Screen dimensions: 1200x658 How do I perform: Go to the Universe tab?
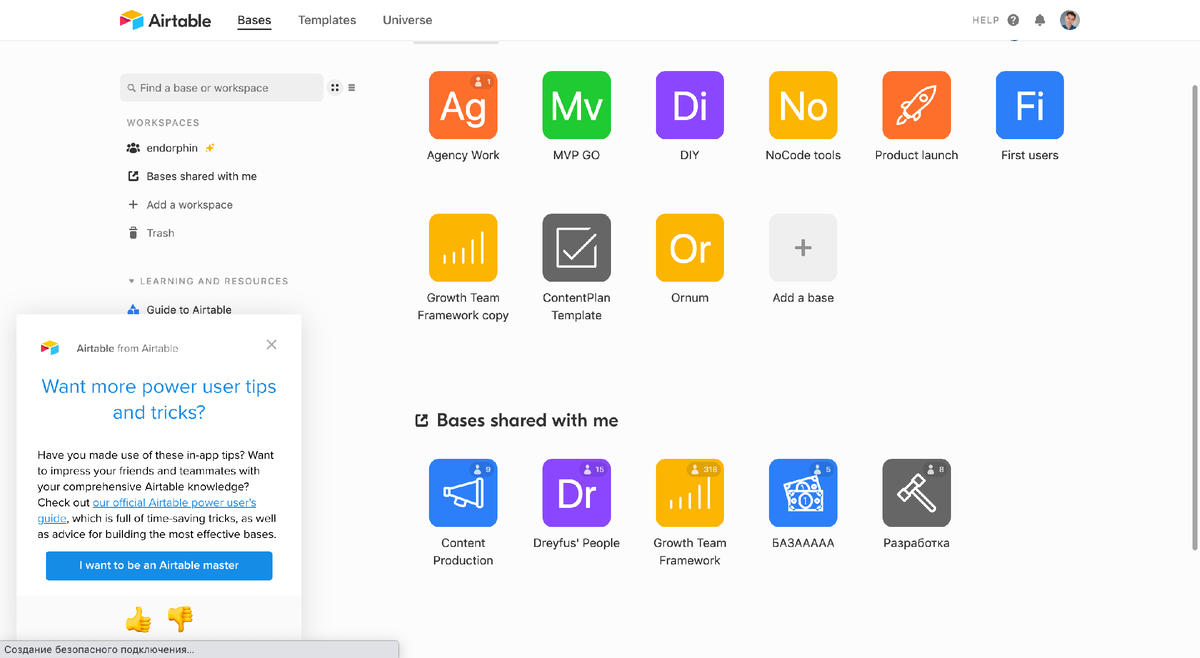click(x=407, y=20)
